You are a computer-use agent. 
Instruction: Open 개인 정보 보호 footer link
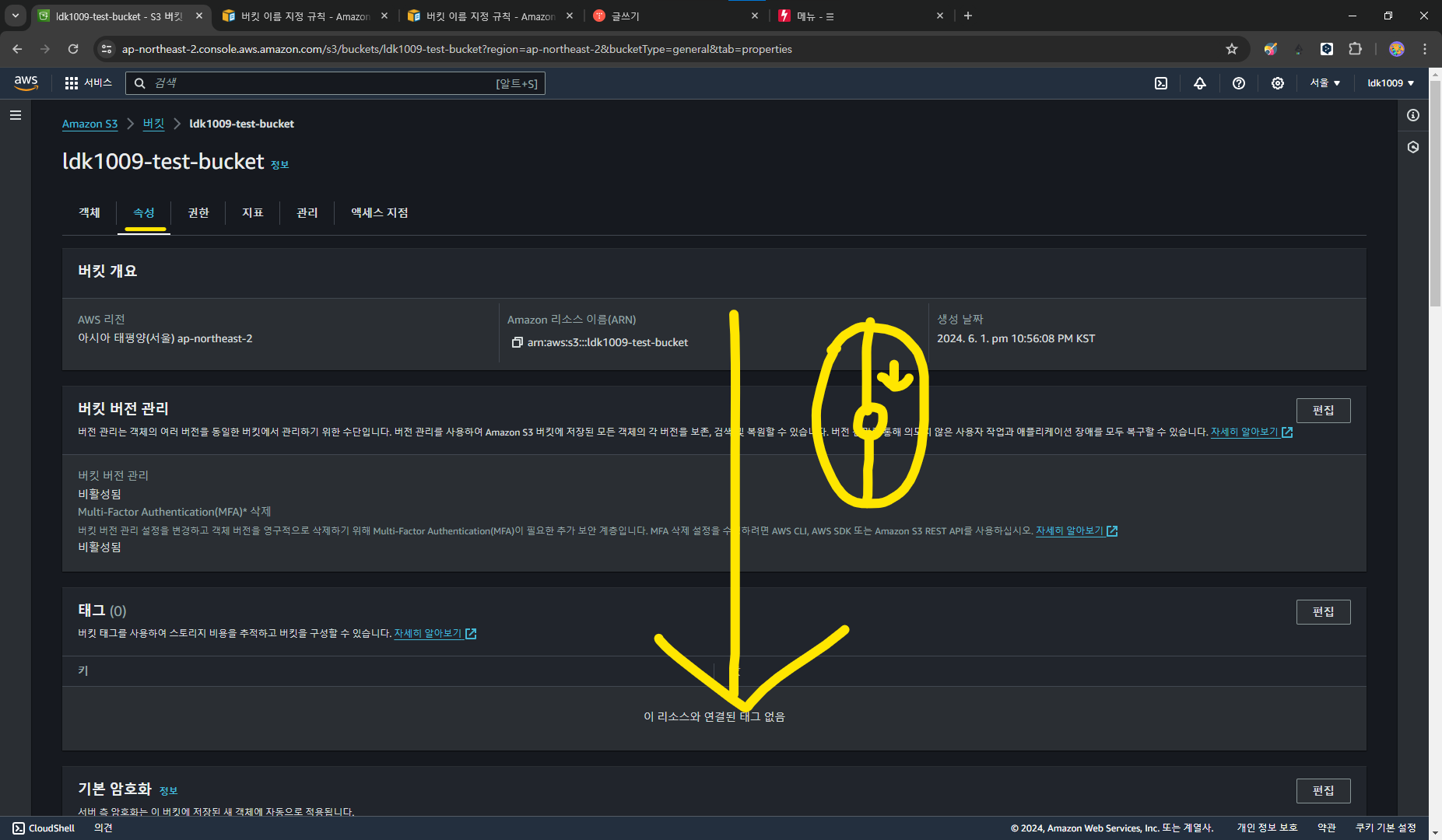click(1267, 828)
